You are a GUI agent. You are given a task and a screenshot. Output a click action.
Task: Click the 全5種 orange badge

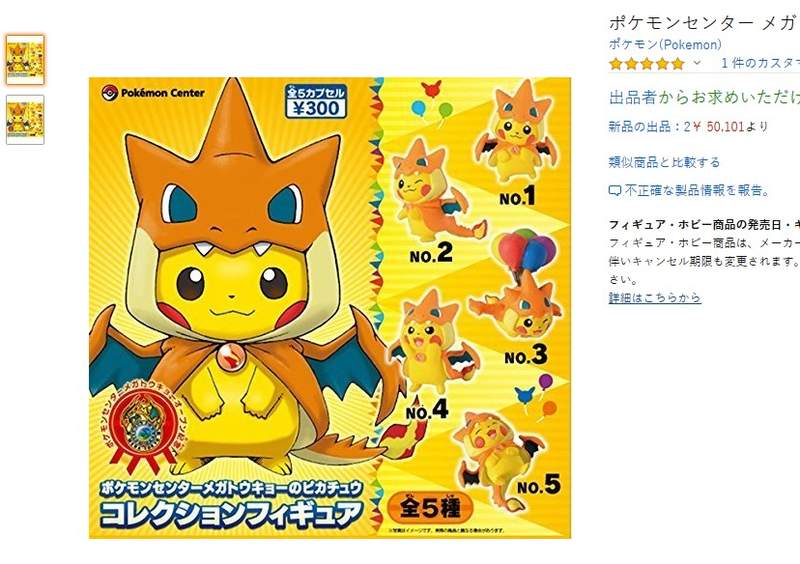pyautogui.click(x=430, y=507)
